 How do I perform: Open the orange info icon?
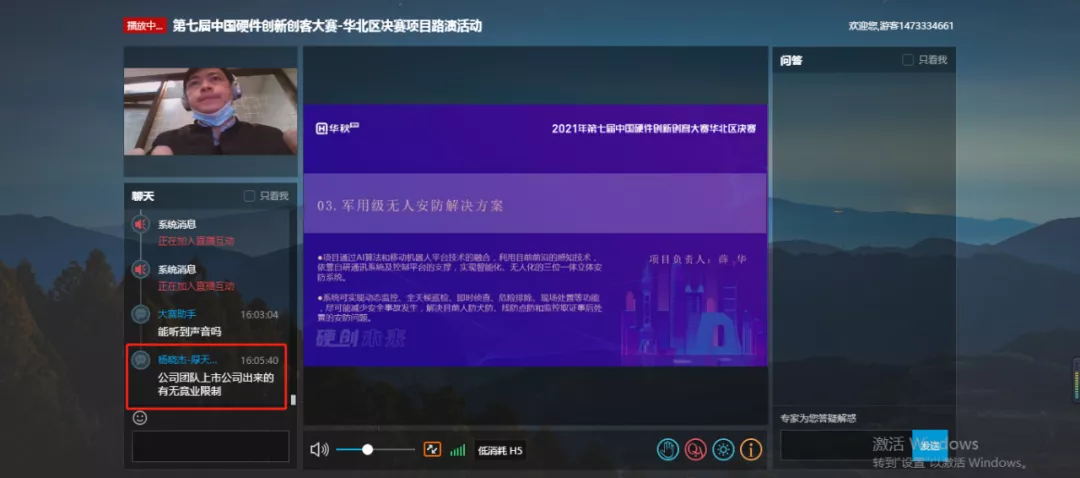tap(751, 450)
